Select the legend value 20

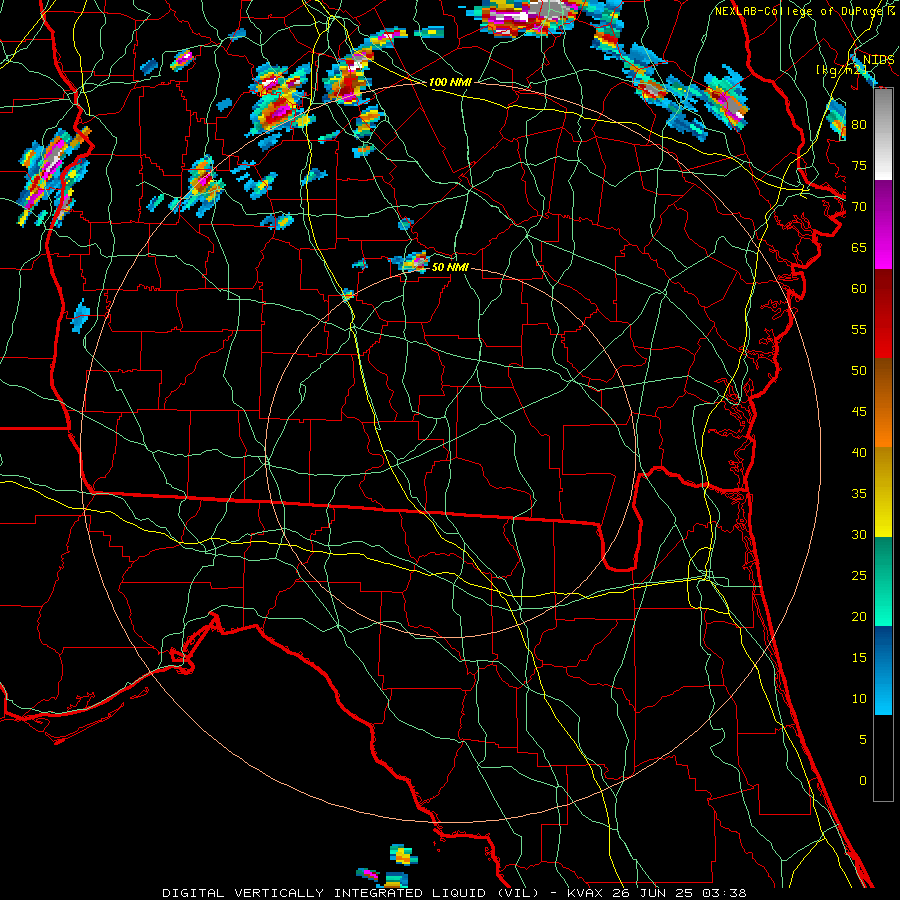(x=859, y=616)
